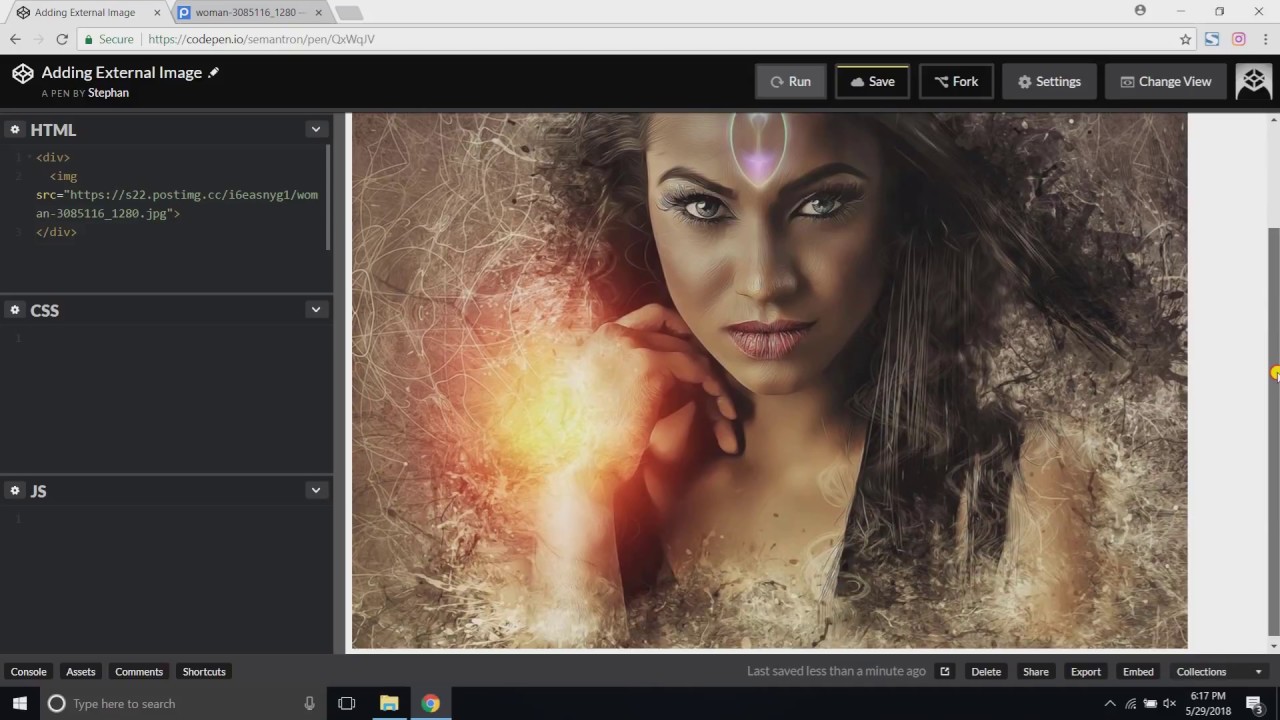The image size is (1280, 720).
Task: Open the Console panel
Action: [x=28, y=671]
